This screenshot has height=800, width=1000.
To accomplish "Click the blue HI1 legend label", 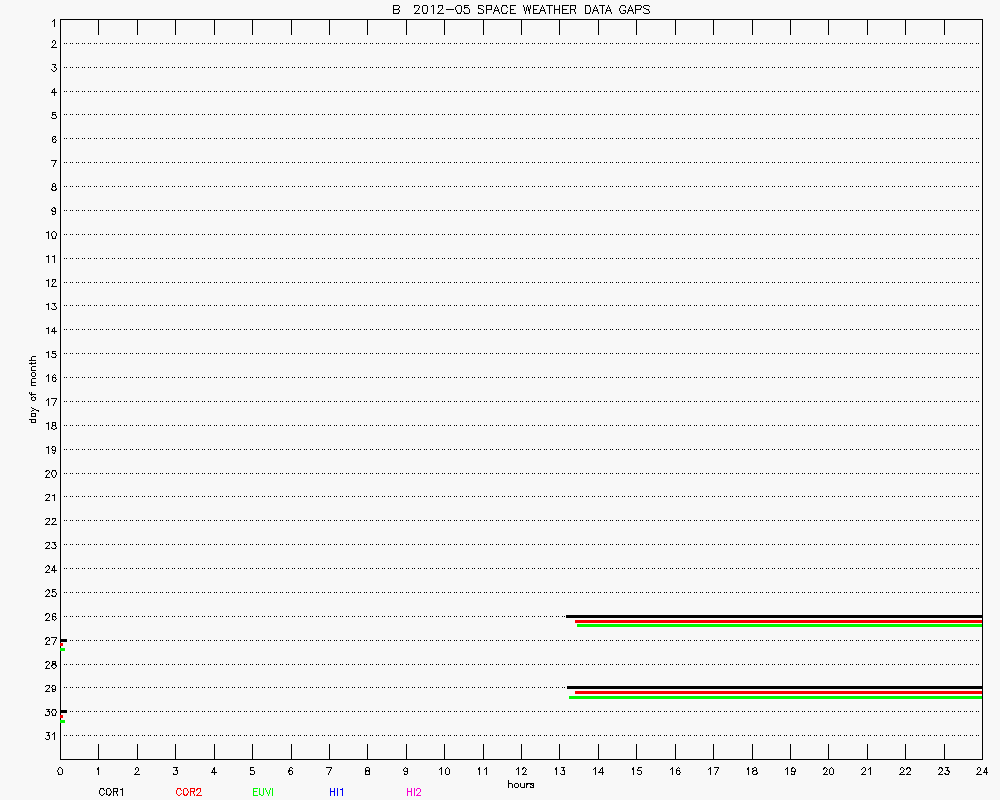I will (336, 792).
